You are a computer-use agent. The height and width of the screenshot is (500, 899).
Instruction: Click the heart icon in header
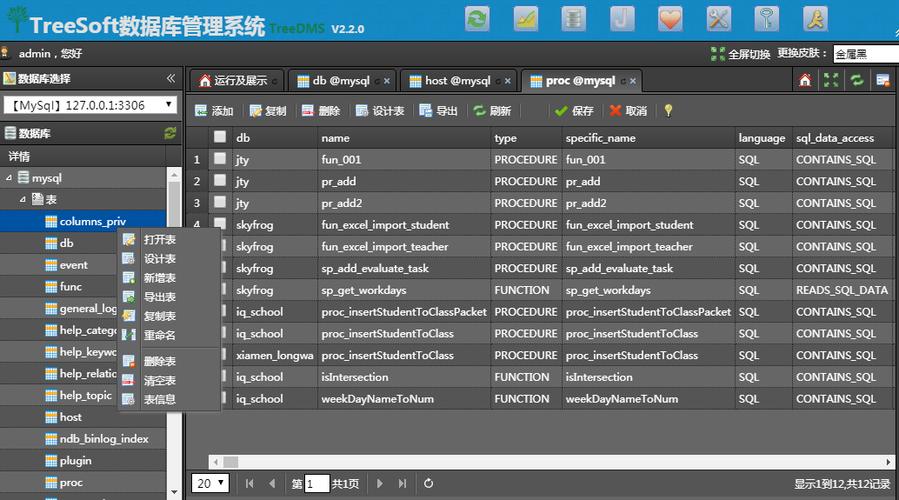click(x=670, y=19)
